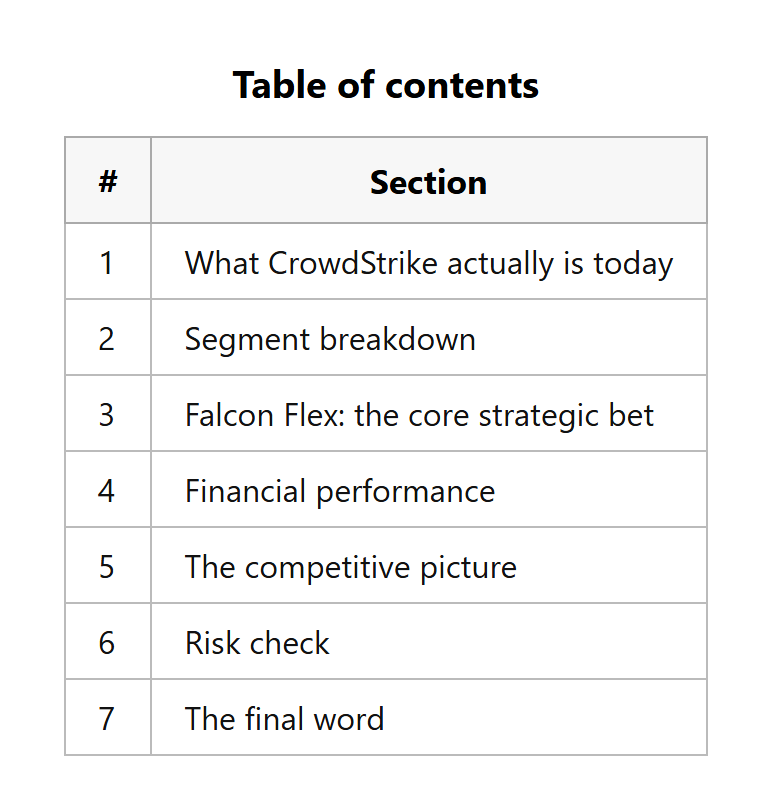Open 'What CrowdStrike actually is today' section

click(x=429, y=263)
